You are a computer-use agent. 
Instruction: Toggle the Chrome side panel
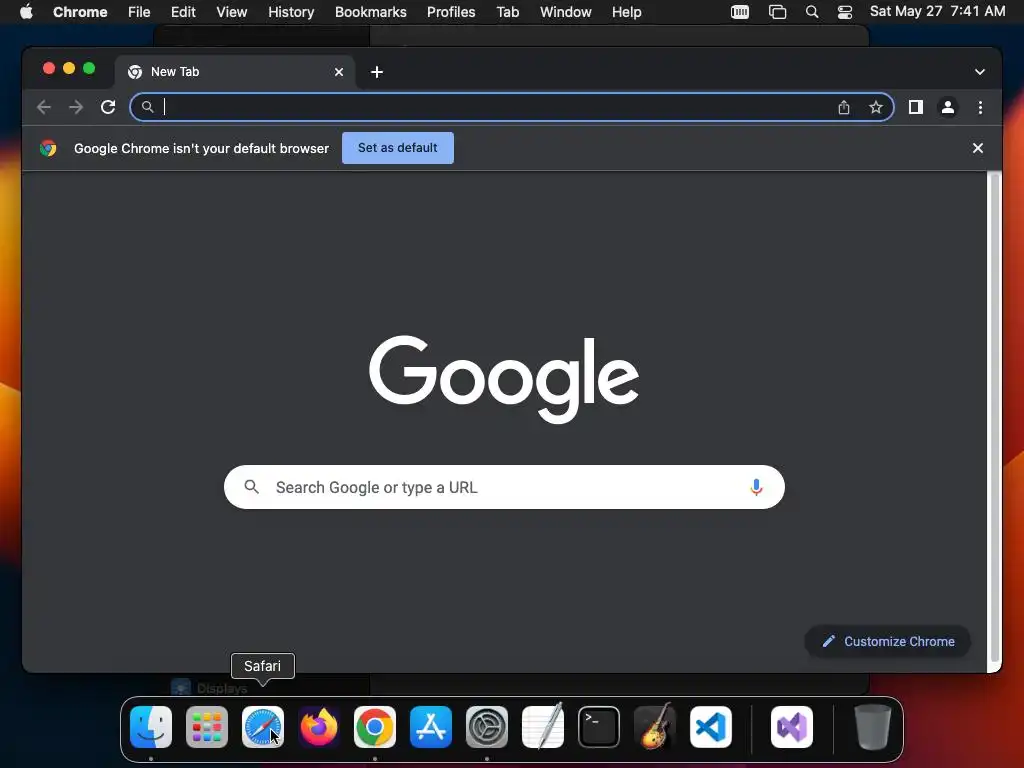tap(916, 107)
